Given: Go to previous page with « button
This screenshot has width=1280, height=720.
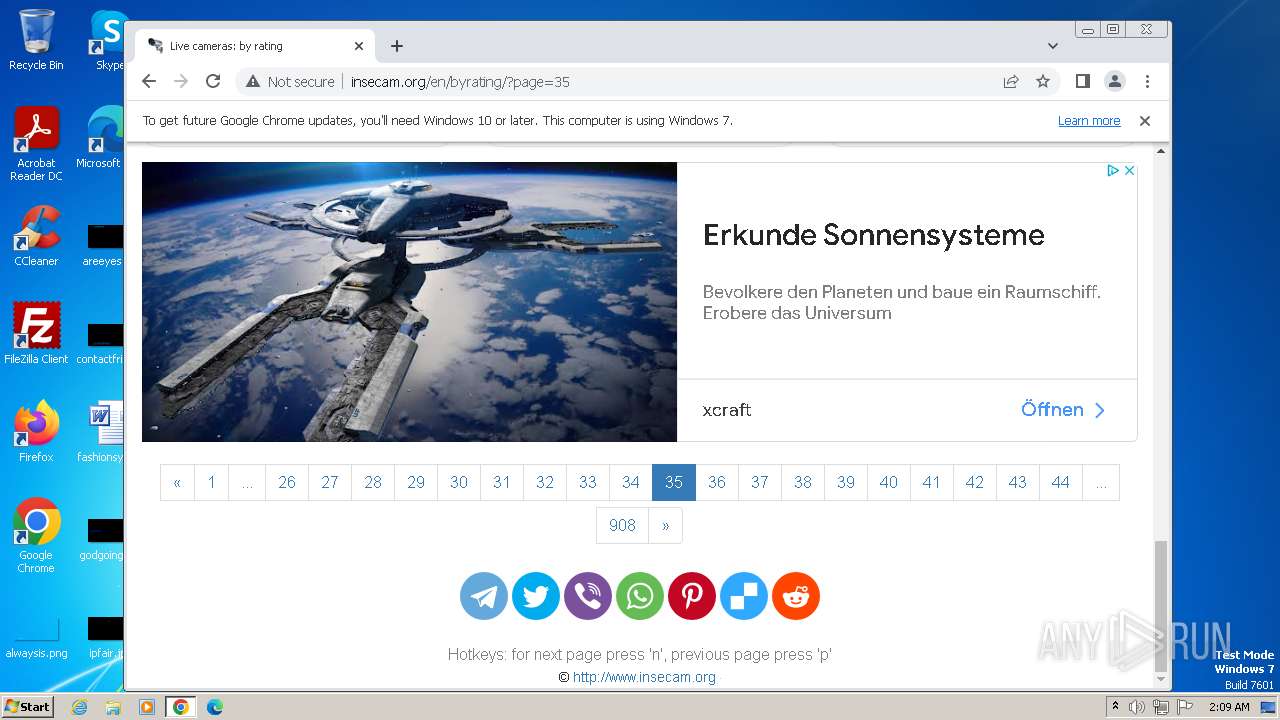Looking at the screenshot, I should pos(177,482).
